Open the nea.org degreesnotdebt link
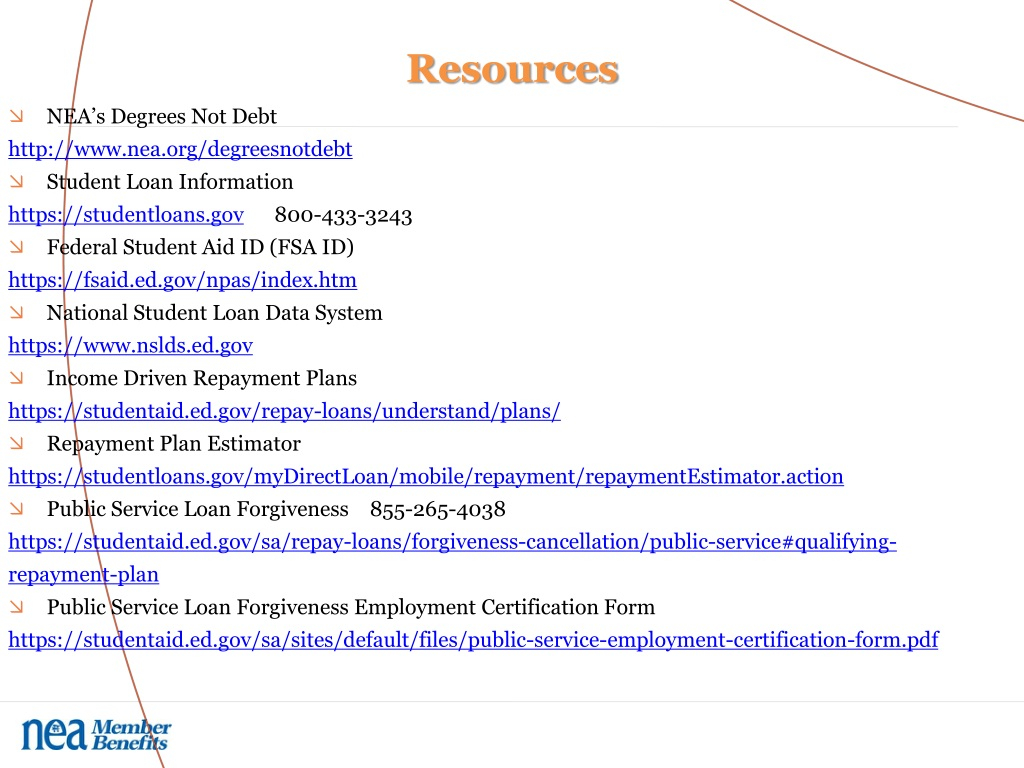 pos(180,150)
